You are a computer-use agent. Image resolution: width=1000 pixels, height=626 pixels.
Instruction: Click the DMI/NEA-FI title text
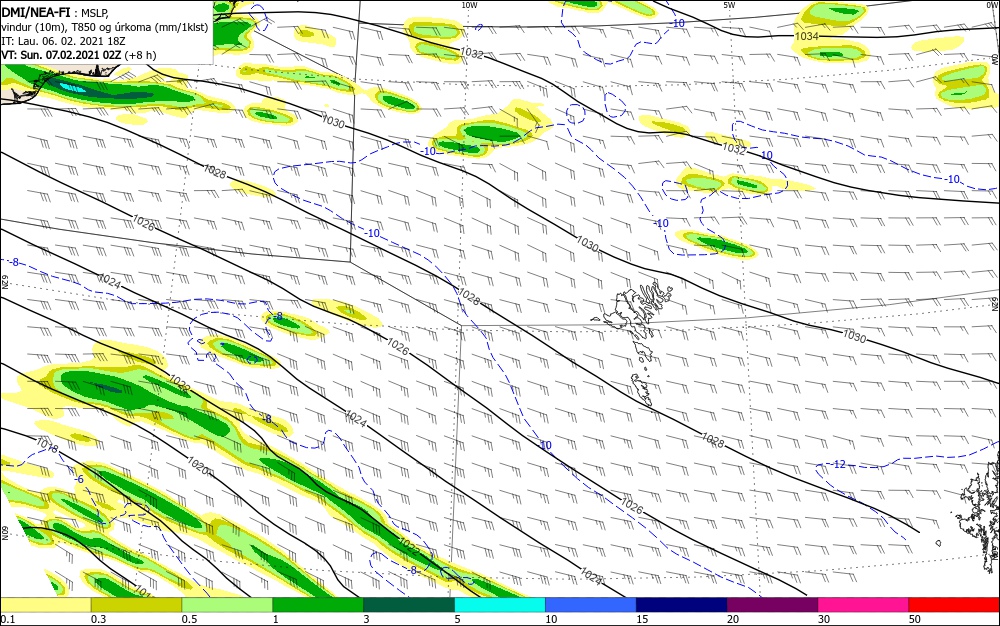(36, 11)
